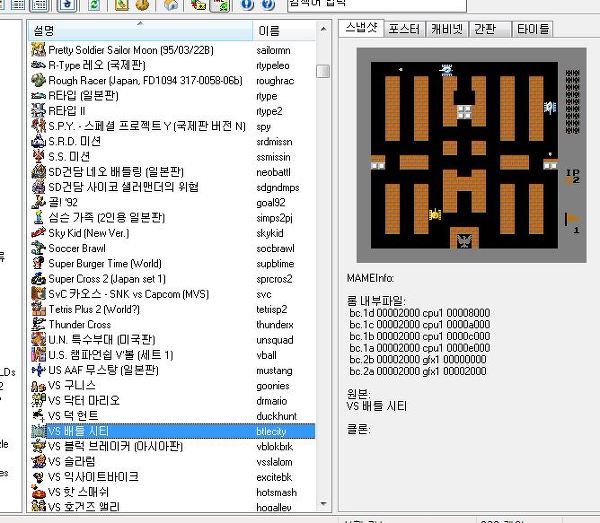Click the search text input field
600x523 pixels.
377,5
